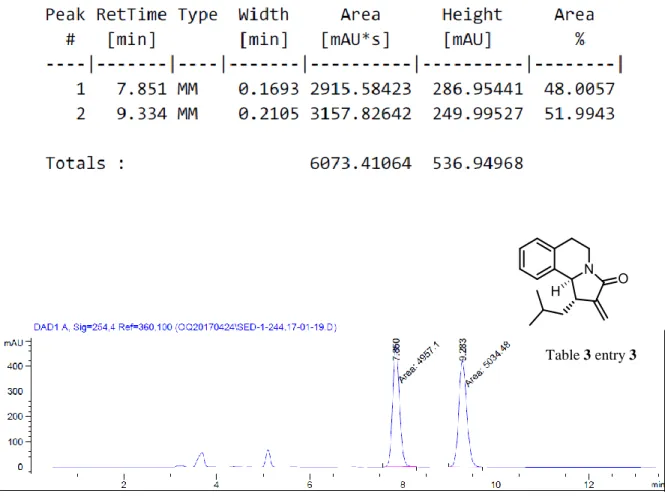The width and height of the screenshot is (665, 503).
Task: Click height value 249.99527
Action: (478, 114)
